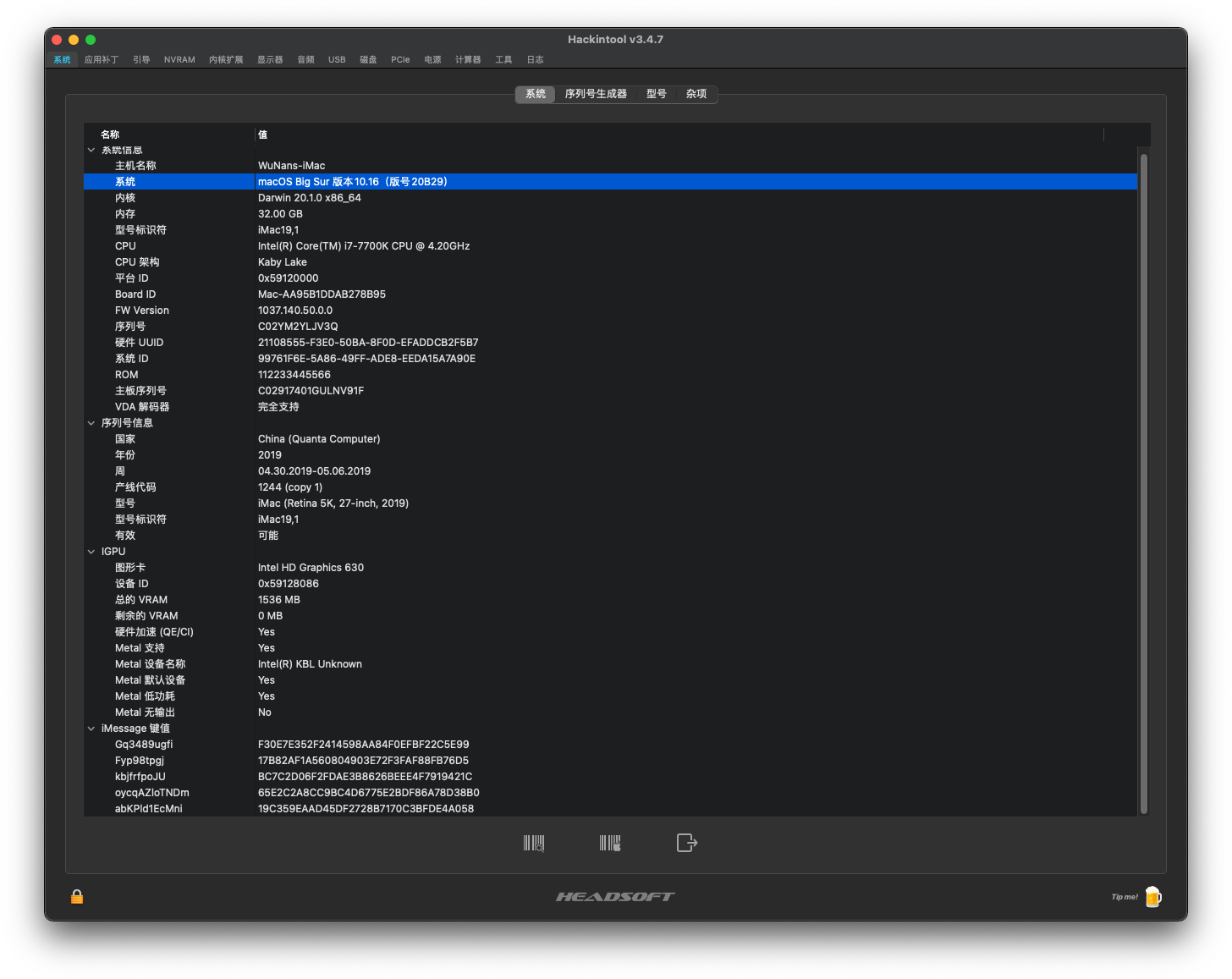Click the HEADSOFT logo
The image size is (1232, 979).
coord(615,897)
